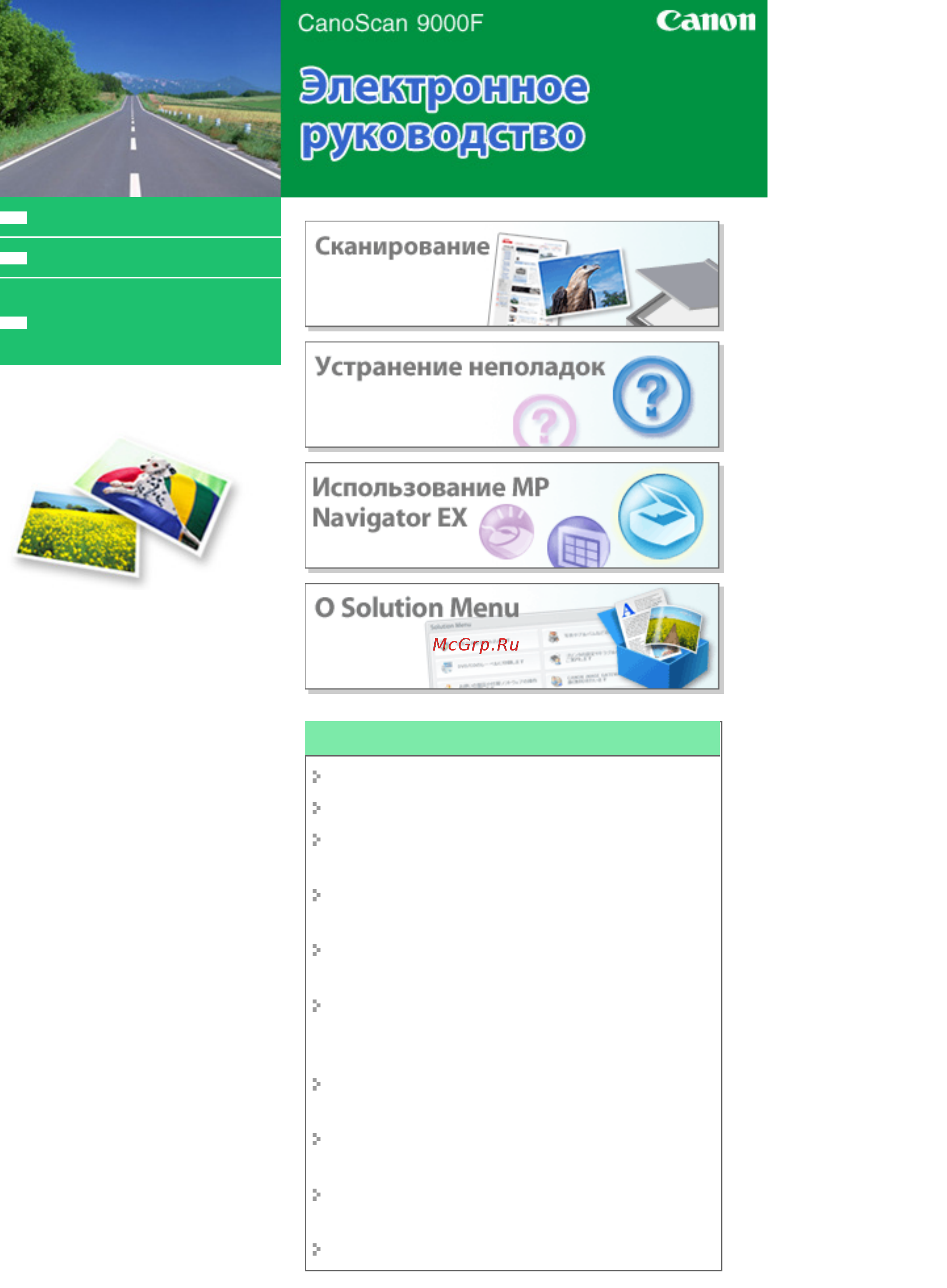The image size is (947, 1288).
Task: Open Использование MP Navigator EX banner
Action: (x=512, y=515)
